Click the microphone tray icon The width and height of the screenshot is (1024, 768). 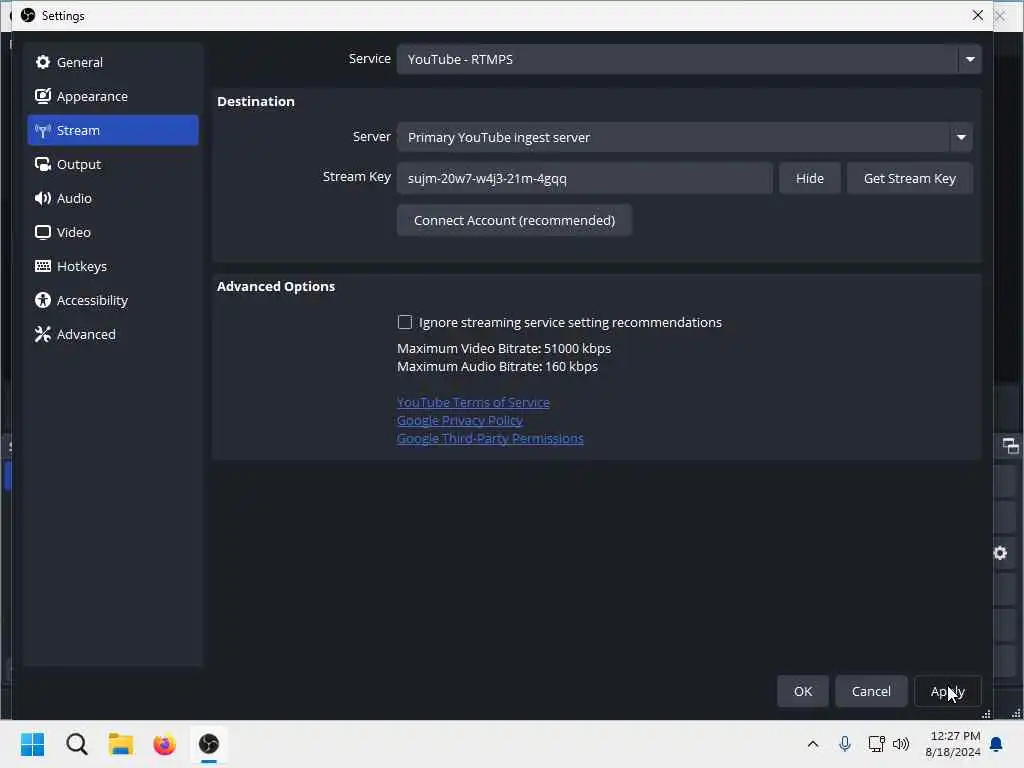[x=844, y=744]
